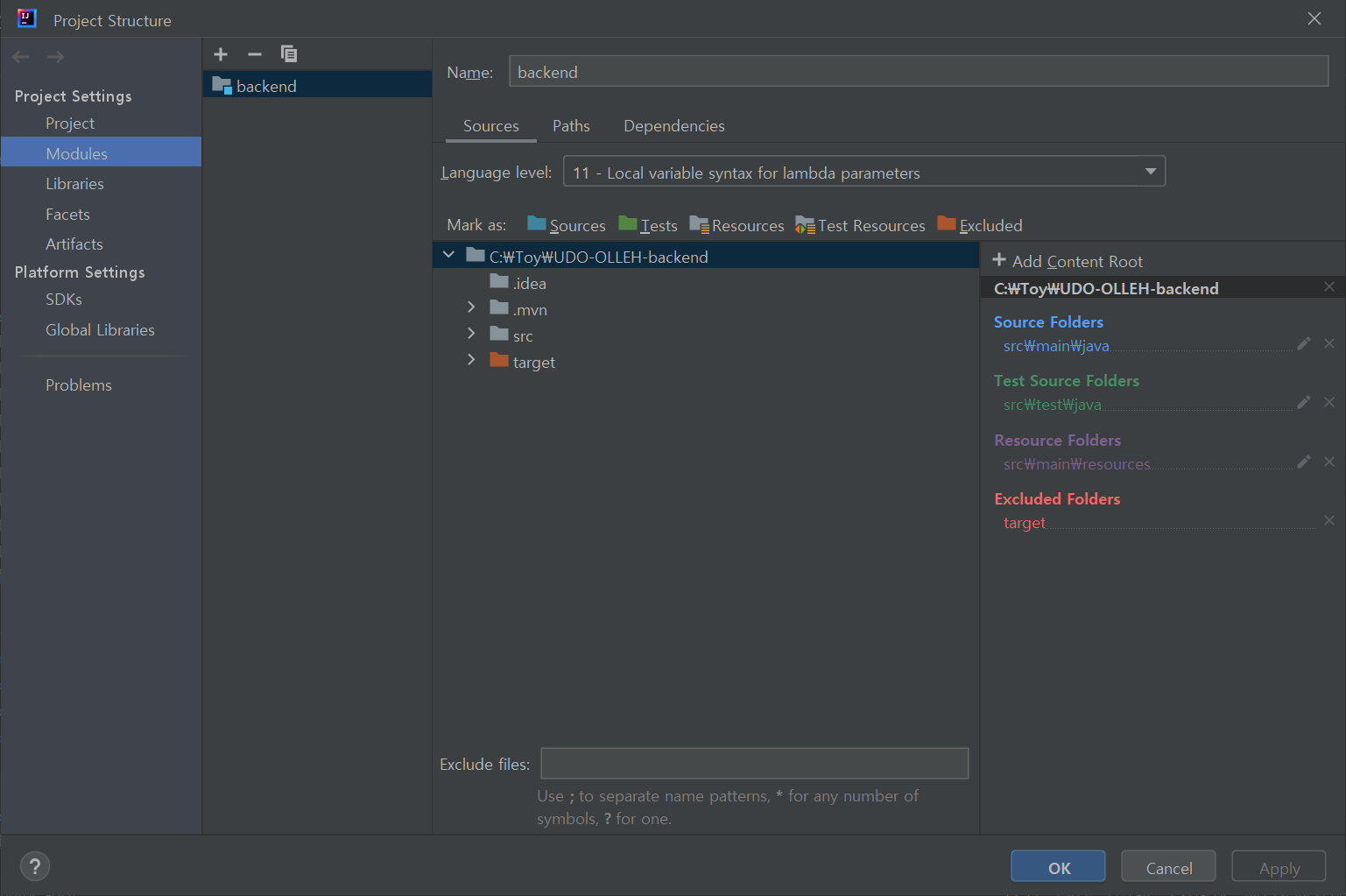Switch to the Paths tab
1346x896 pixels.
tap(571, 125)
